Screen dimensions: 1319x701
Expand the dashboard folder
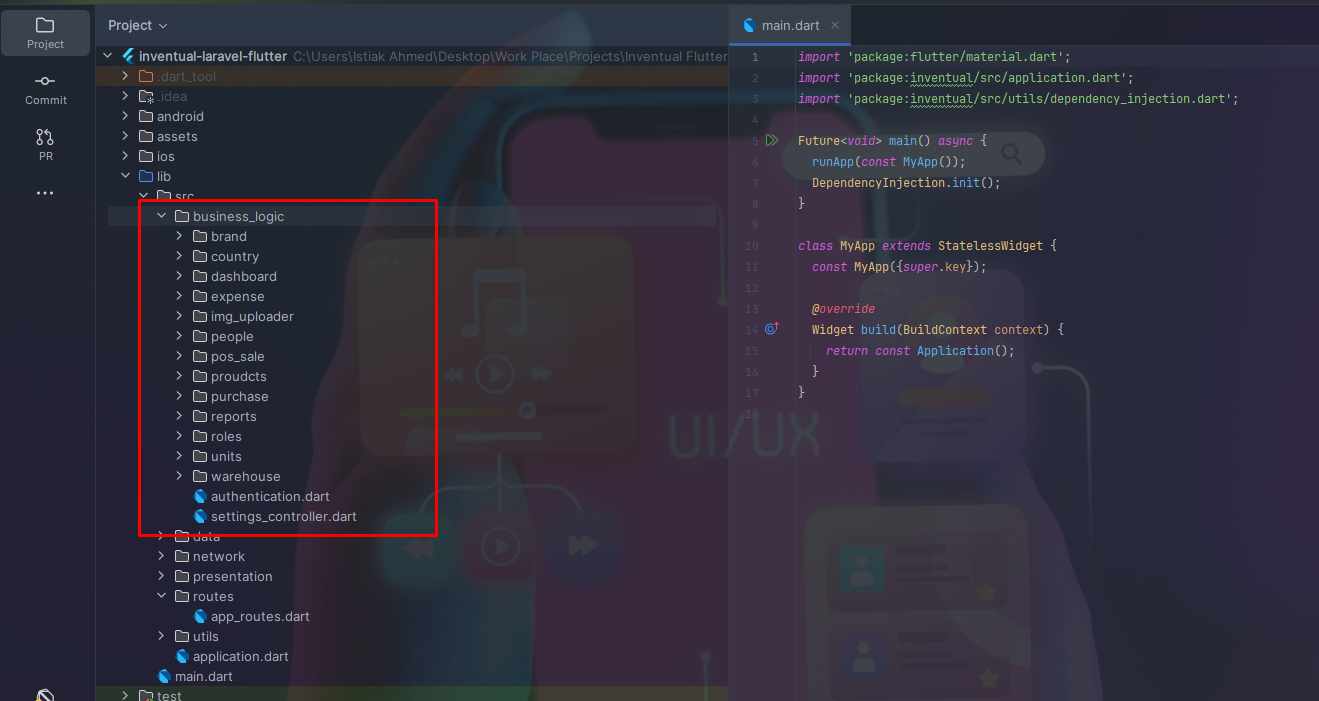[179, 276]
